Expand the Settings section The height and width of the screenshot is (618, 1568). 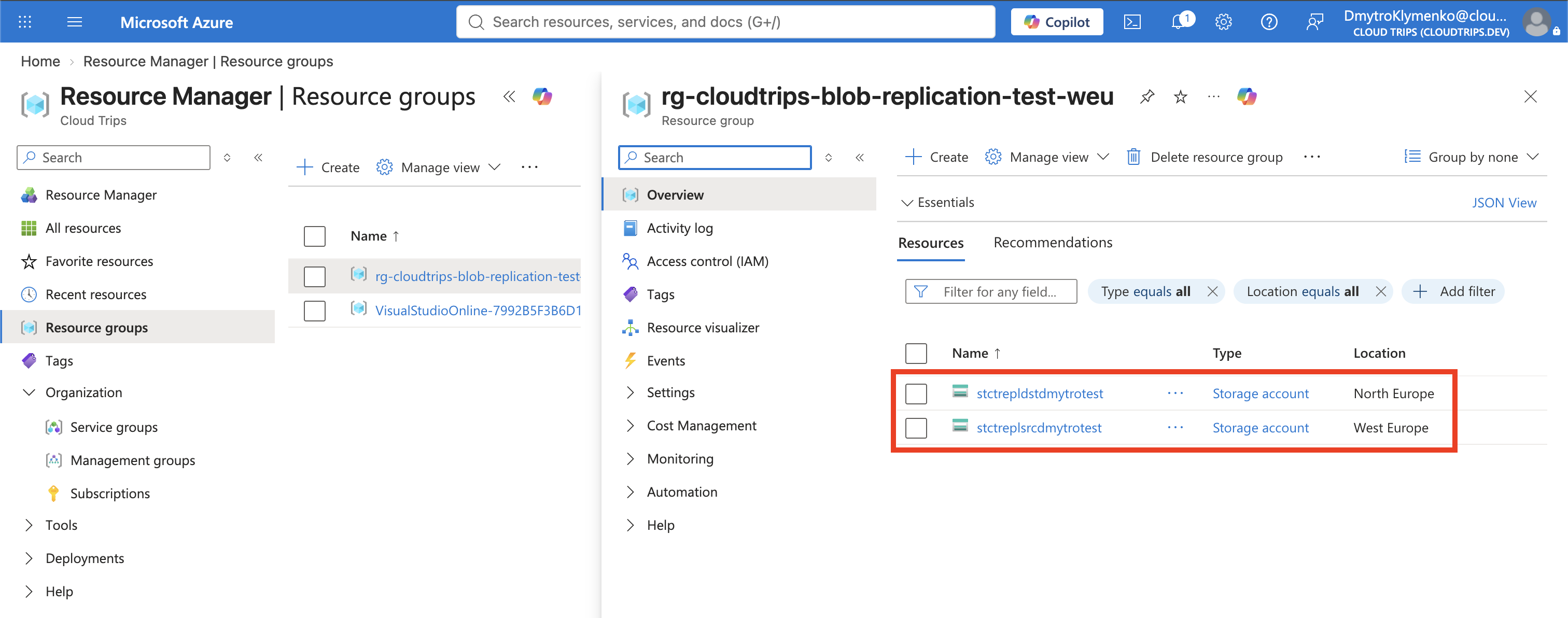[x=630, y=392]
